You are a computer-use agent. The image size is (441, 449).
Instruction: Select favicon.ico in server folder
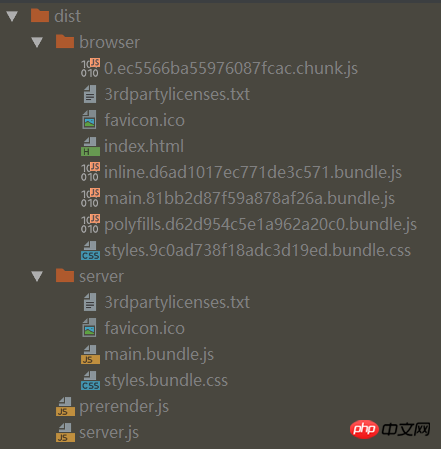(144, 328)
